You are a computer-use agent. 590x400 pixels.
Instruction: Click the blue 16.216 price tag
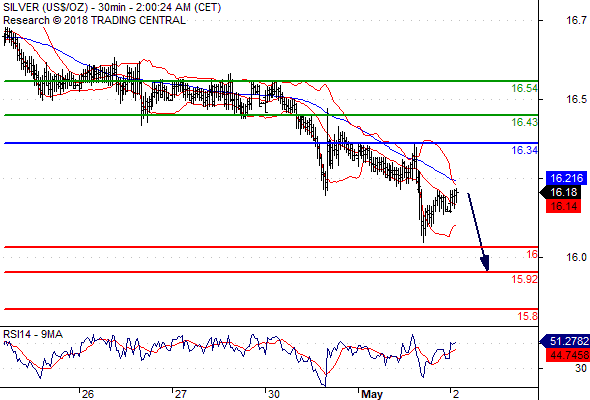point(567,178)
